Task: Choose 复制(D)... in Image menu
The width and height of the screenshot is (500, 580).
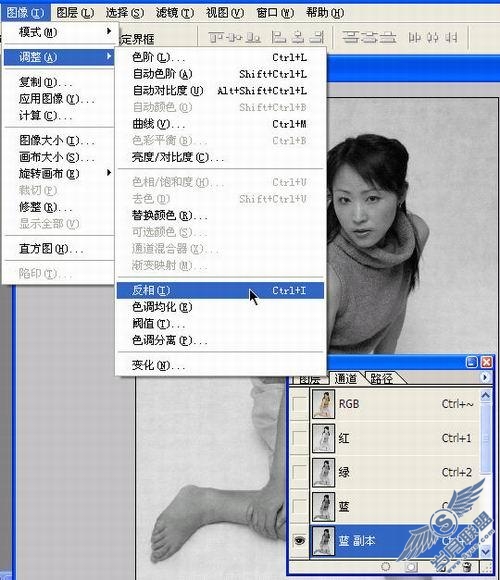Action: click(x=60, y=82)
